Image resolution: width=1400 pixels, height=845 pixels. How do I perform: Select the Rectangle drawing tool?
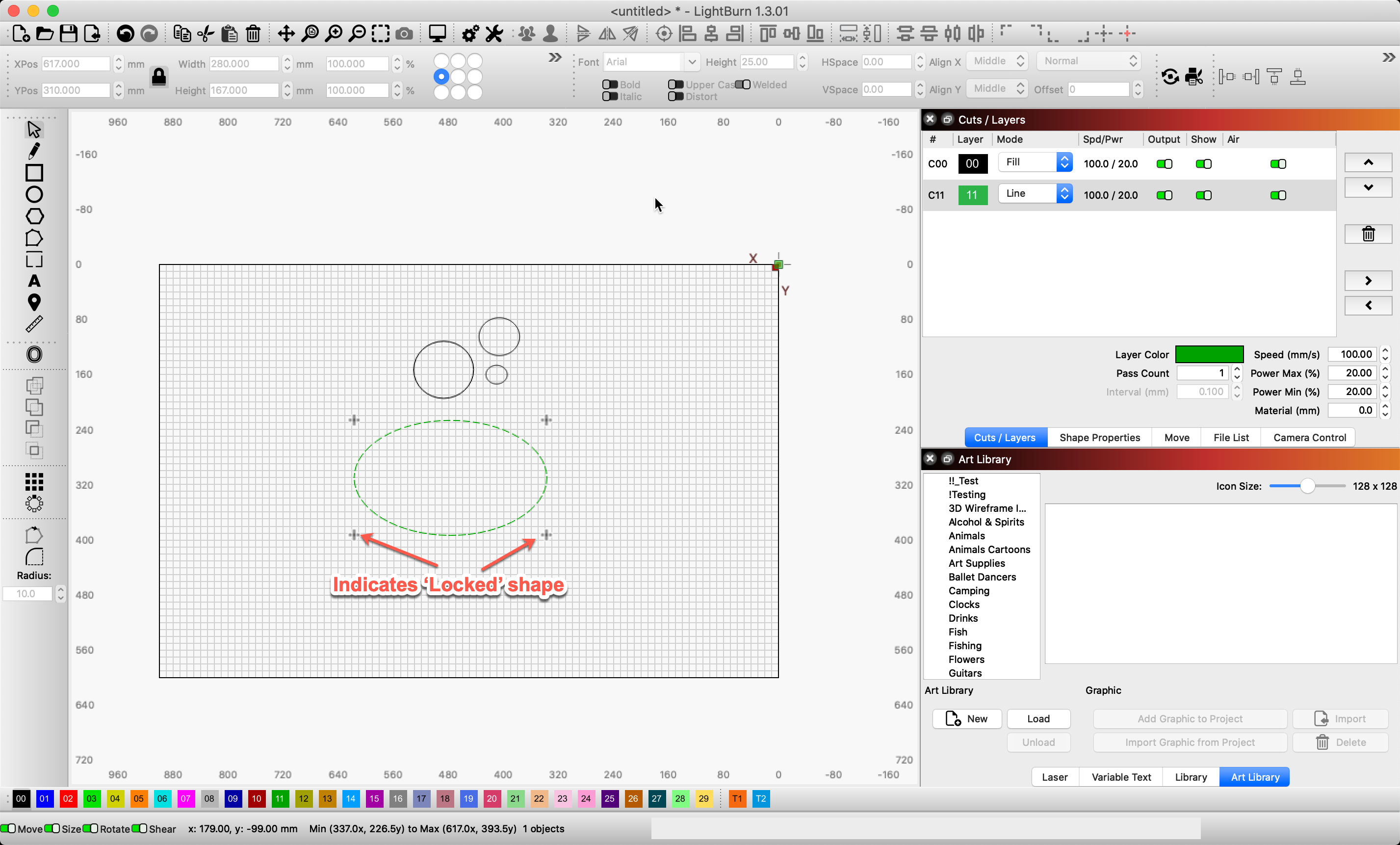34,172
